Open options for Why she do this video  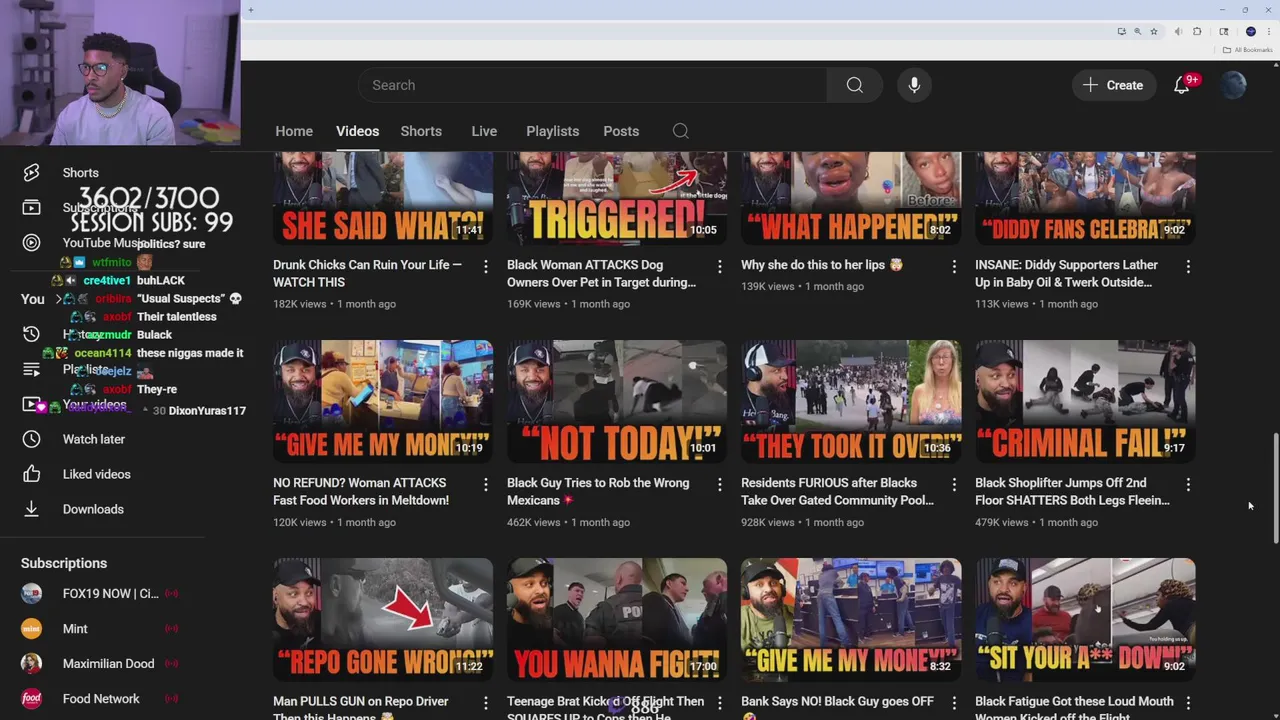(x=954, y=267)
